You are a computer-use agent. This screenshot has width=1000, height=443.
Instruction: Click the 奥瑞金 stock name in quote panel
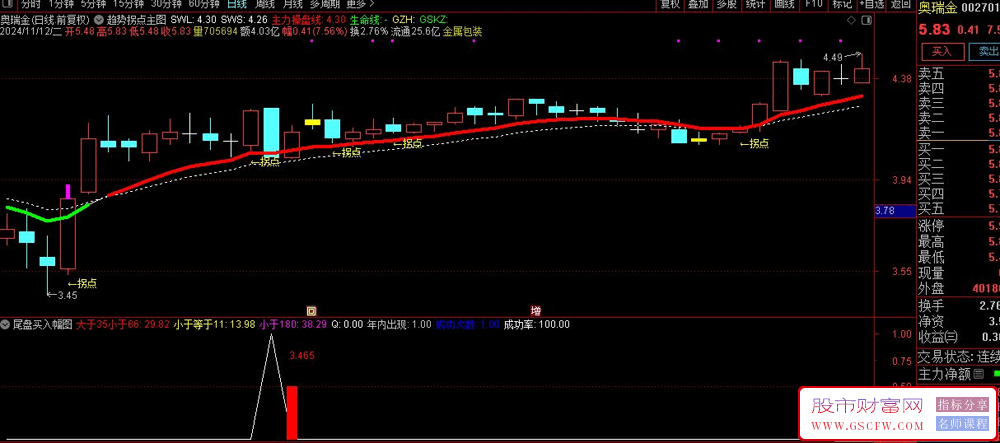937,8
